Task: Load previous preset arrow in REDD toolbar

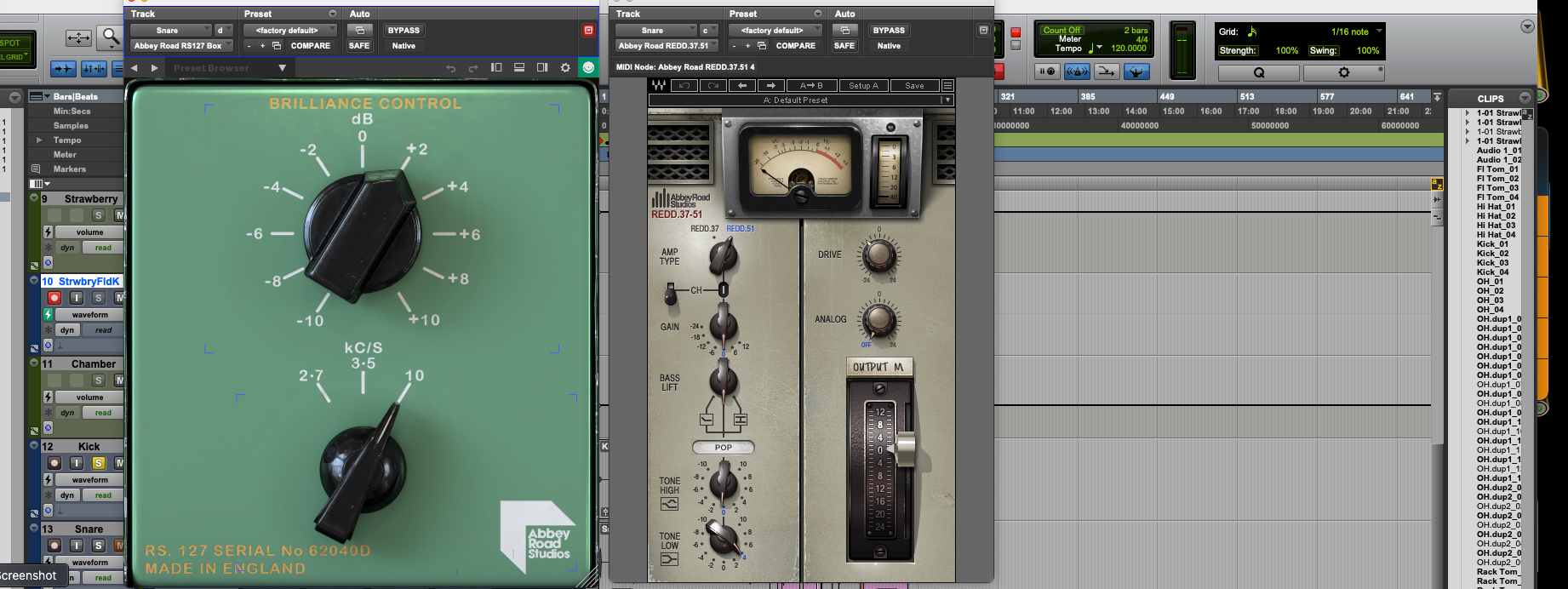Action: [742, 86]
